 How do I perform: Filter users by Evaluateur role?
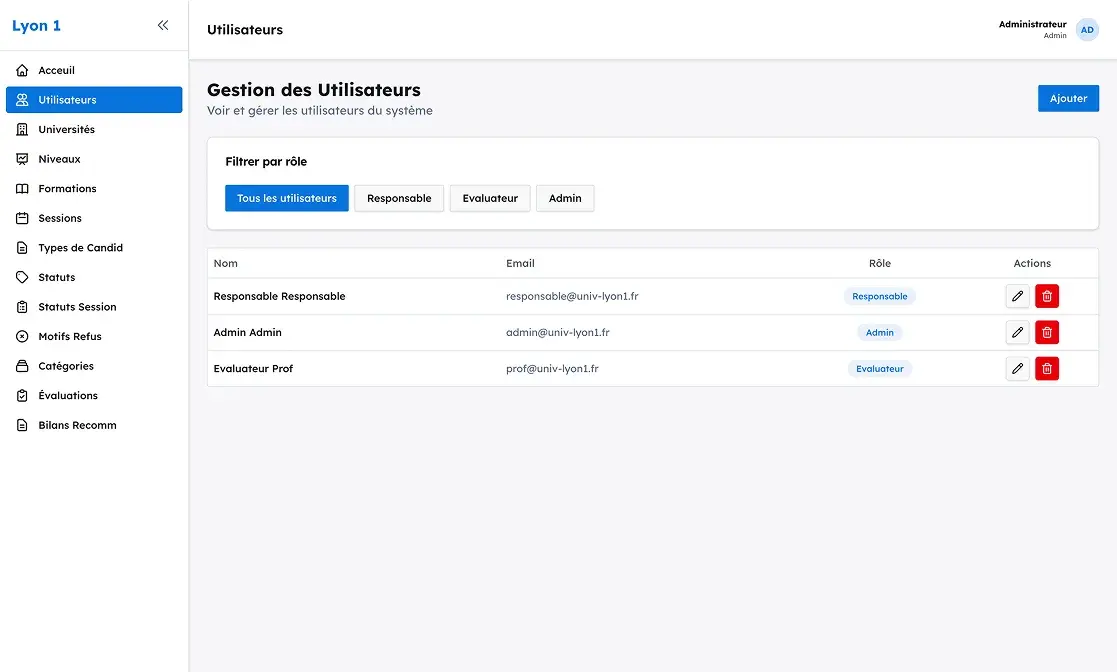tap(490, 198)
